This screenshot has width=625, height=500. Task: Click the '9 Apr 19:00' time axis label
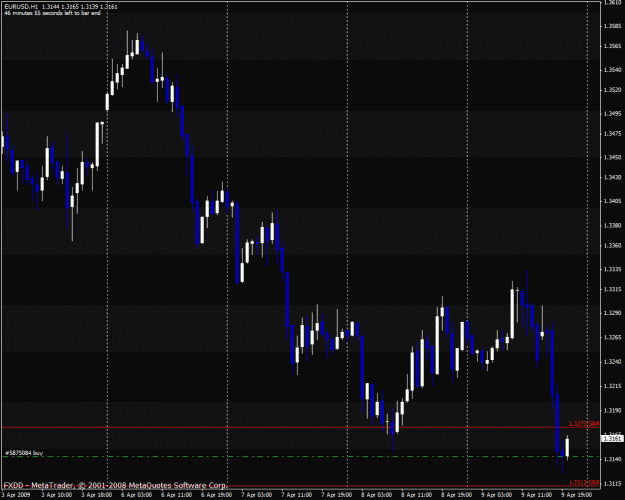click(x=576, y=495)
